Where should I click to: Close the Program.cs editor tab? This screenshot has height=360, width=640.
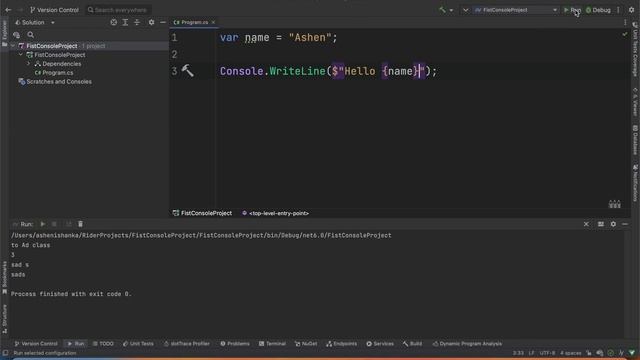pos(213,22)
